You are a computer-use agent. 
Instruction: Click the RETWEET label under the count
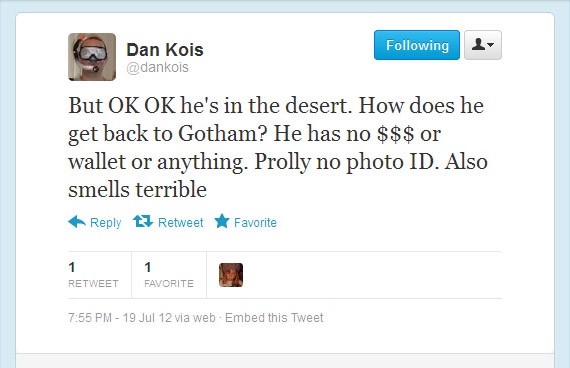click(x=93, y=284)
